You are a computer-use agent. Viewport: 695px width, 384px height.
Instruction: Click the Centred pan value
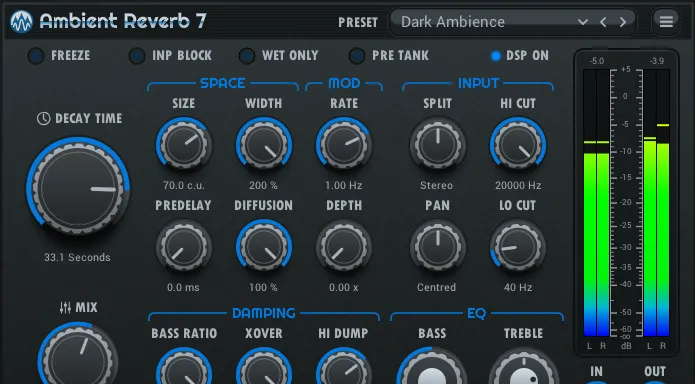pos(436,287)
